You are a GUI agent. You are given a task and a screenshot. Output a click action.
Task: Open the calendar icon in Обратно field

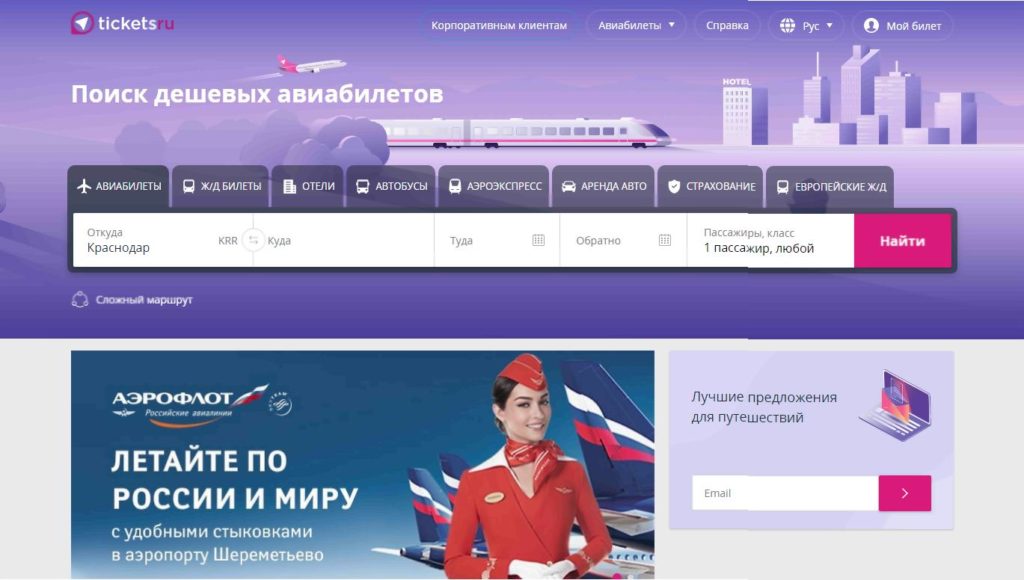[x=665, y=240]
